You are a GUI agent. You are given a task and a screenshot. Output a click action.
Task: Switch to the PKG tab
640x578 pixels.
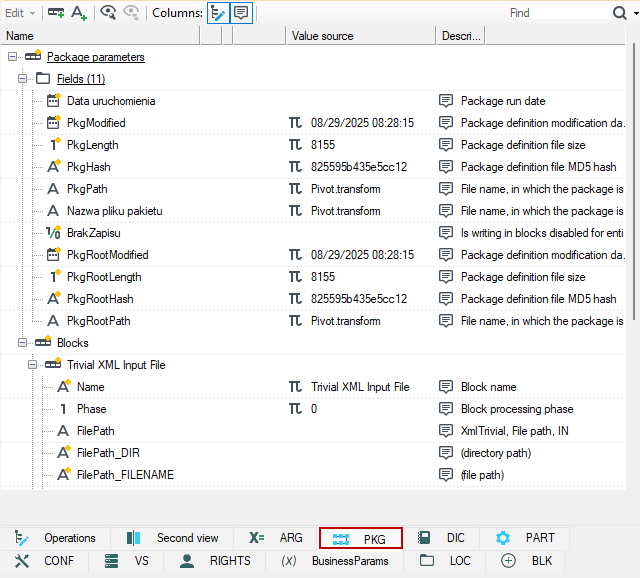(x=361, y=538)
